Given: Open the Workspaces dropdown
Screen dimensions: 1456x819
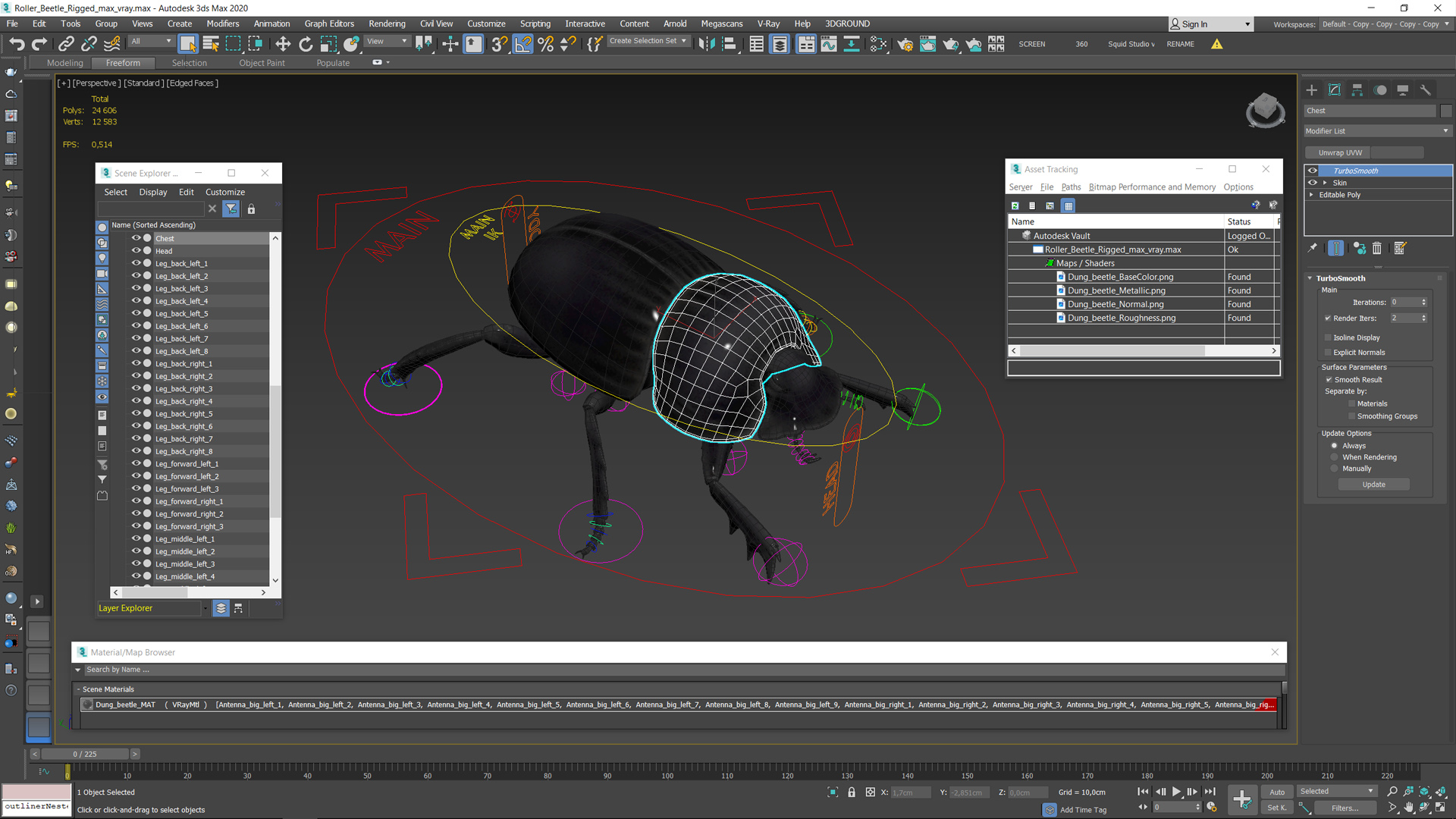Looking at the screenshot, I should [x=1385, y=24].
